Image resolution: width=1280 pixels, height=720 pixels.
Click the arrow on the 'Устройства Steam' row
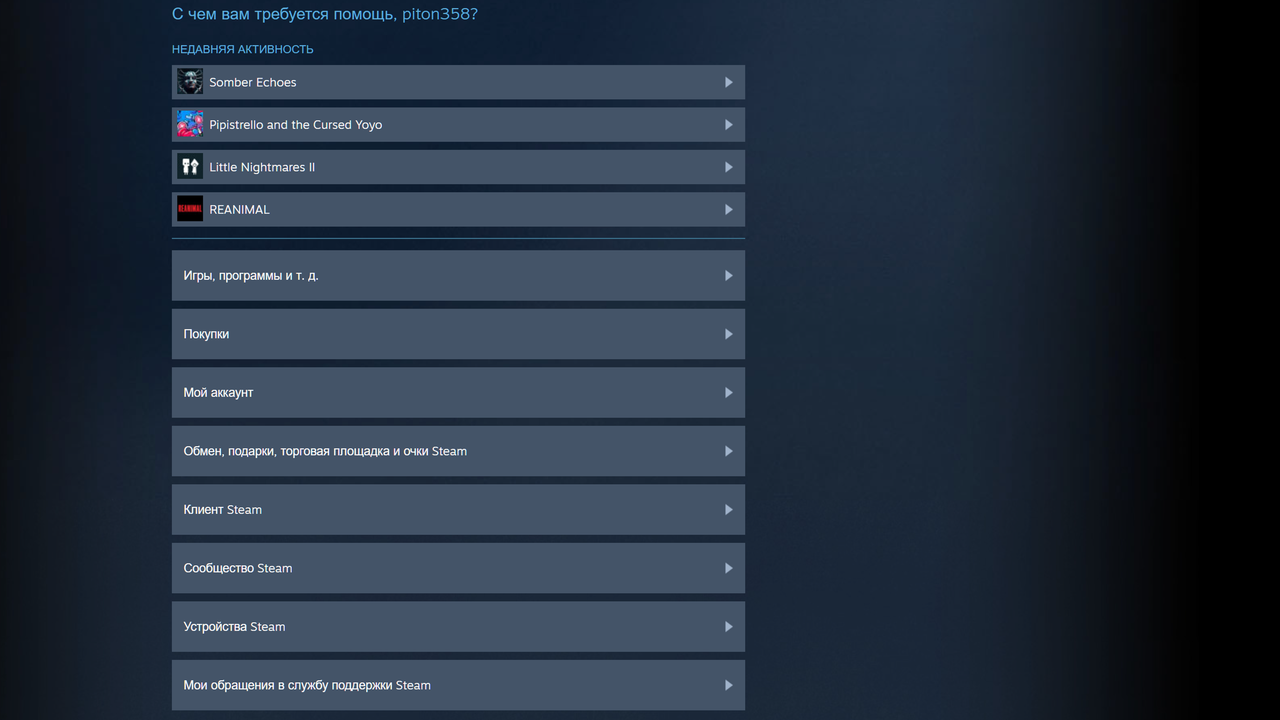point(729,626)
